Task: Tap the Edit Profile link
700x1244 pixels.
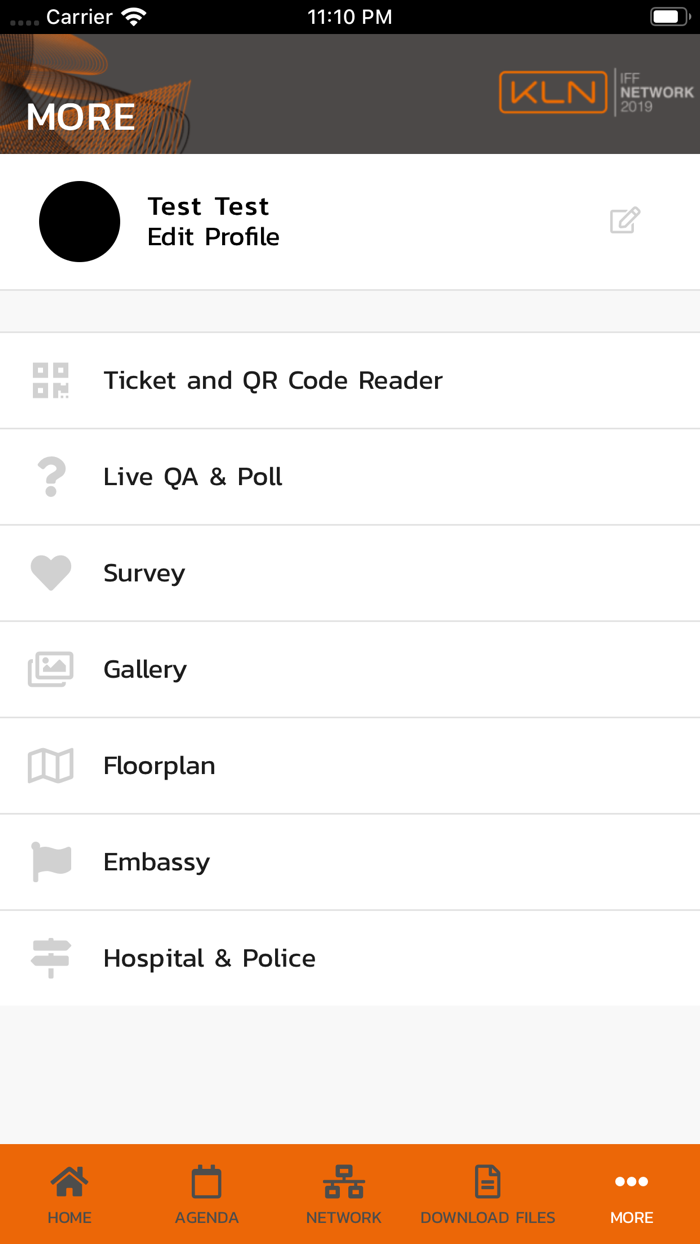Action: pyautogui.click(x=213, y=237)
